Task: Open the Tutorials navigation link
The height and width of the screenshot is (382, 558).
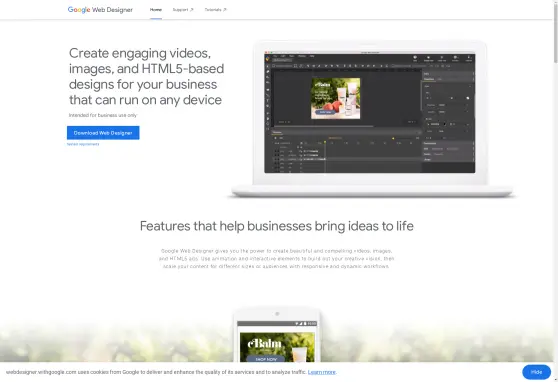Action: pyautogui.click(x=213, y=10)
